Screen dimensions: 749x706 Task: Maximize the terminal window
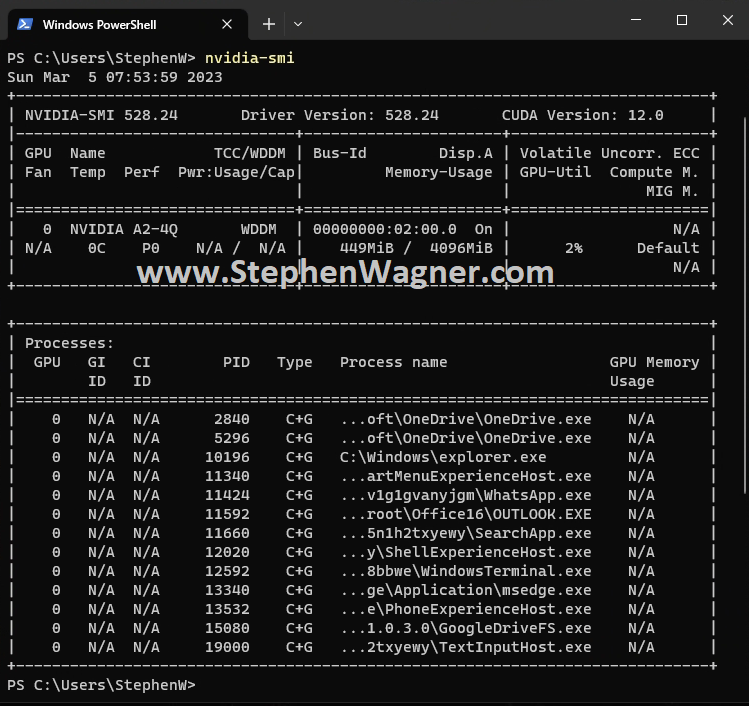click(682, 20)
